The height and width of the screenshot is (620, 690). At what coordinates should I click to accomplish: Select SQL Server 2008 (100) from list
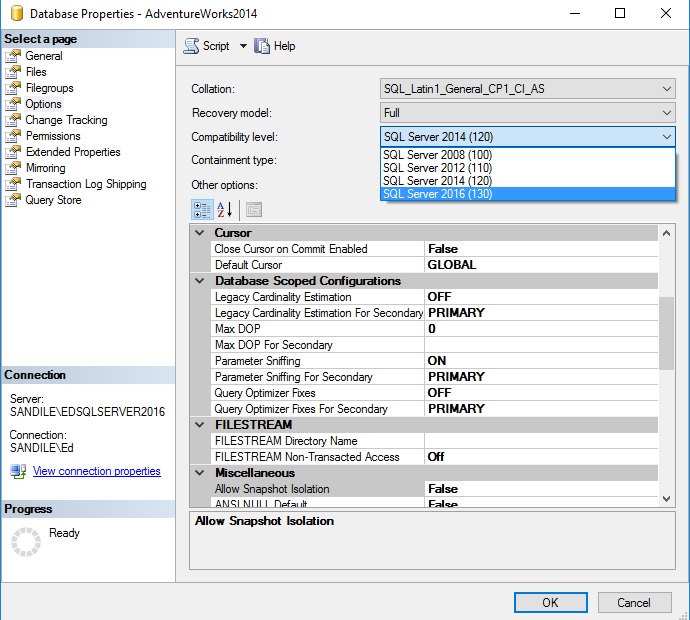click(437, 155)
